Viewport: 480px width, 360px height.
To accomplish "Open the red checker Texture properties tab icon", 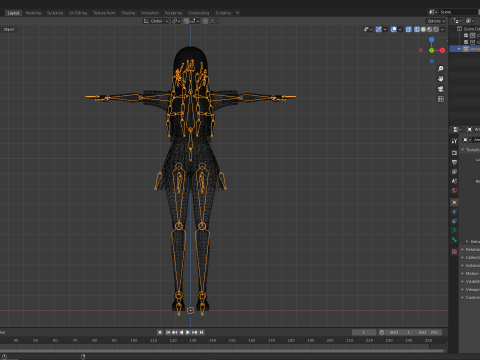I will [454, 252].
